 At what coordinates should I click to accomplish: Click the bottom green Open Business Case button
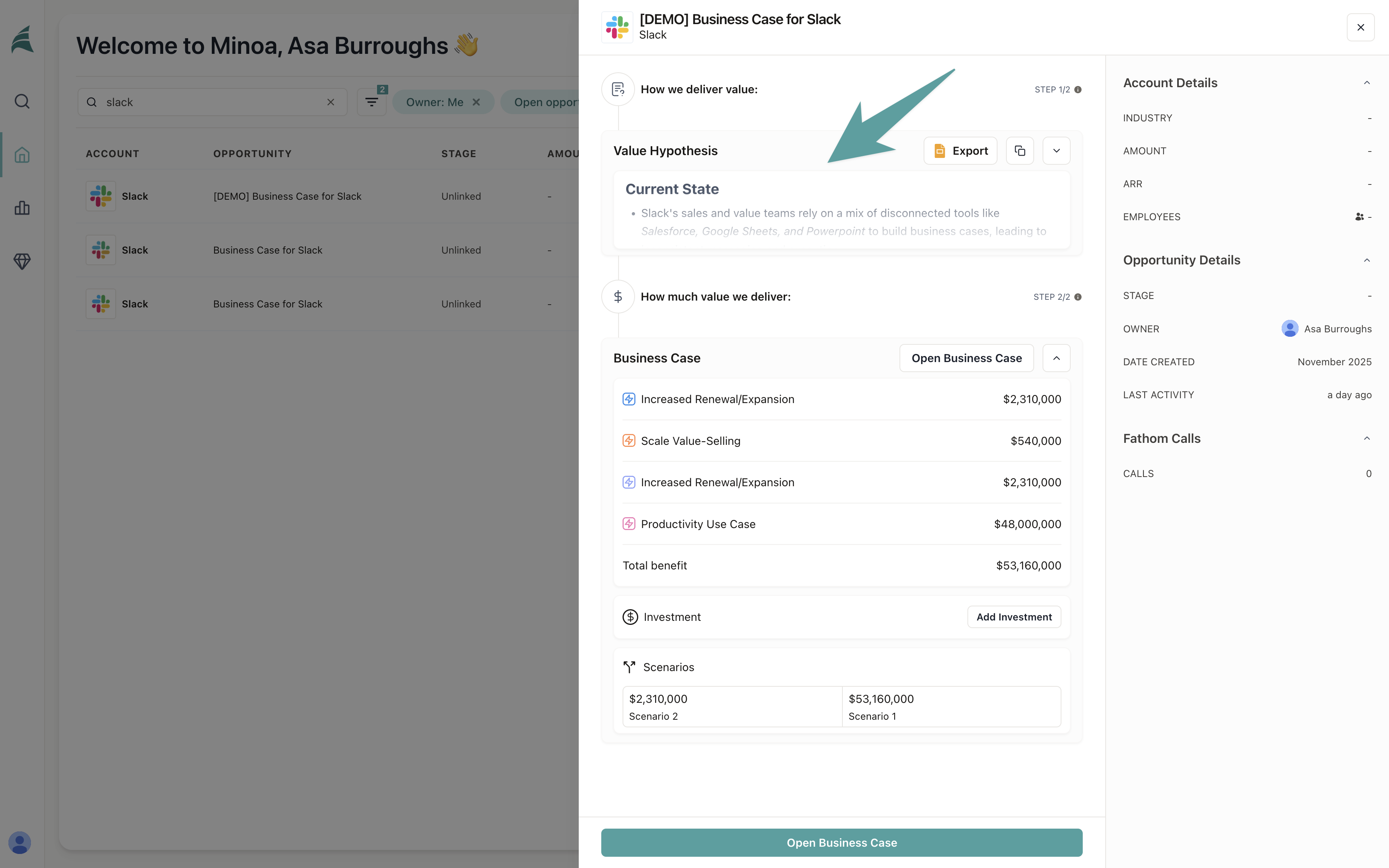click(842, 842)
